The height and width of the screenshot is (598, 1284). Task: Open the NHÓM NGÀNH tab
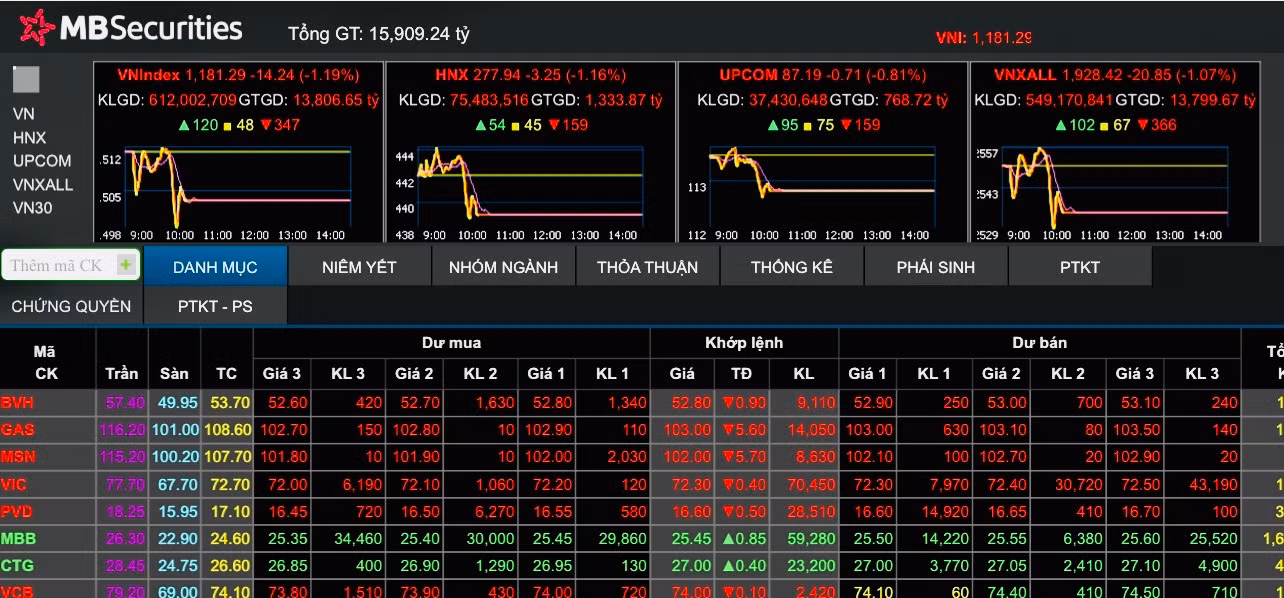pos(503,267)
